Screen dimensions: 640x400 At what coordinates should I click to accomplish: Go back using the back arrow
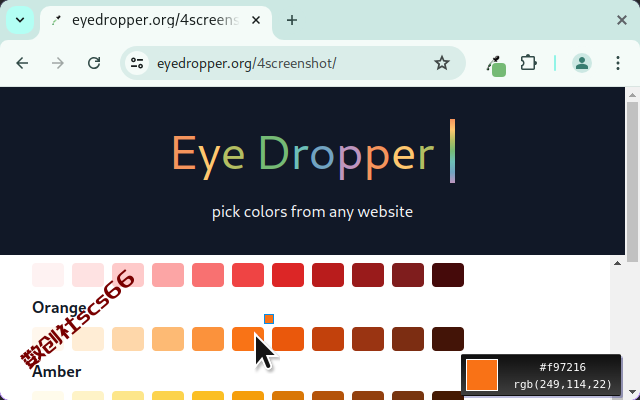[22, 63]
